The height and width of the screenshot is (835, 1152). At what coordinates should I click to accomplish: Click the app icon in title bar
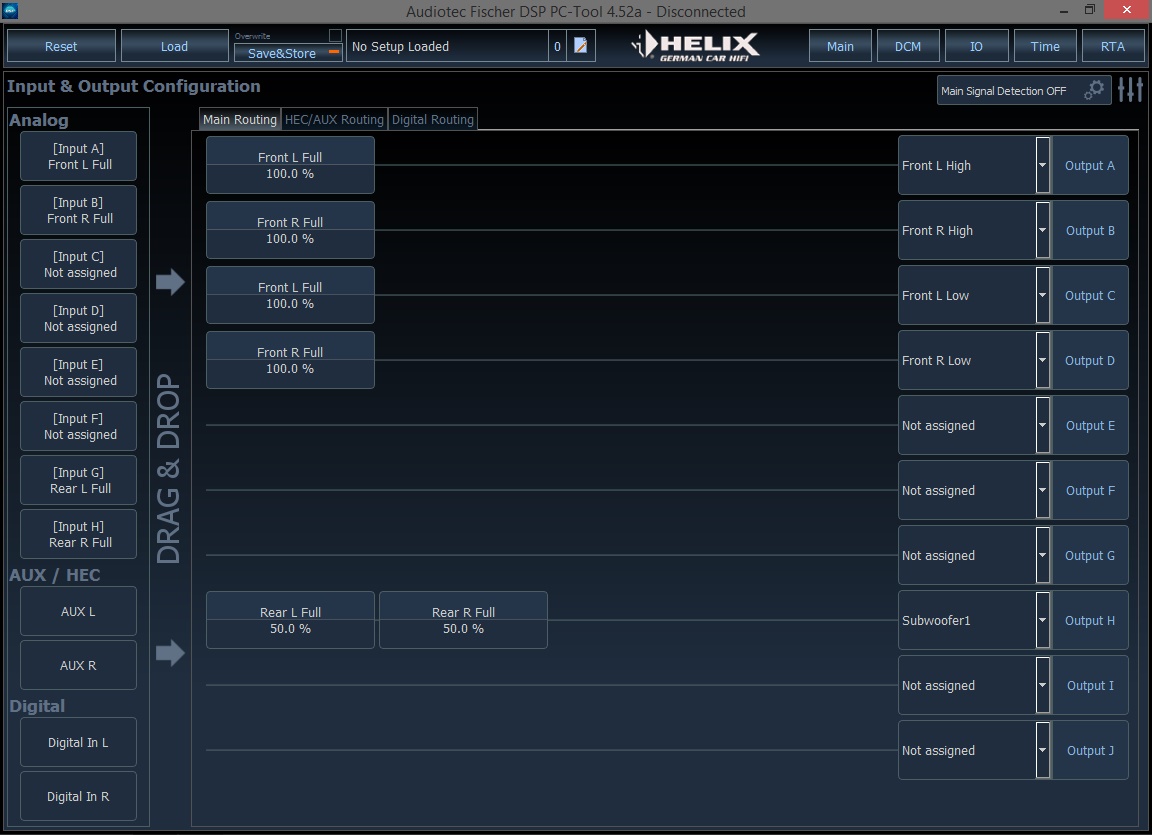tap(10, 10)
